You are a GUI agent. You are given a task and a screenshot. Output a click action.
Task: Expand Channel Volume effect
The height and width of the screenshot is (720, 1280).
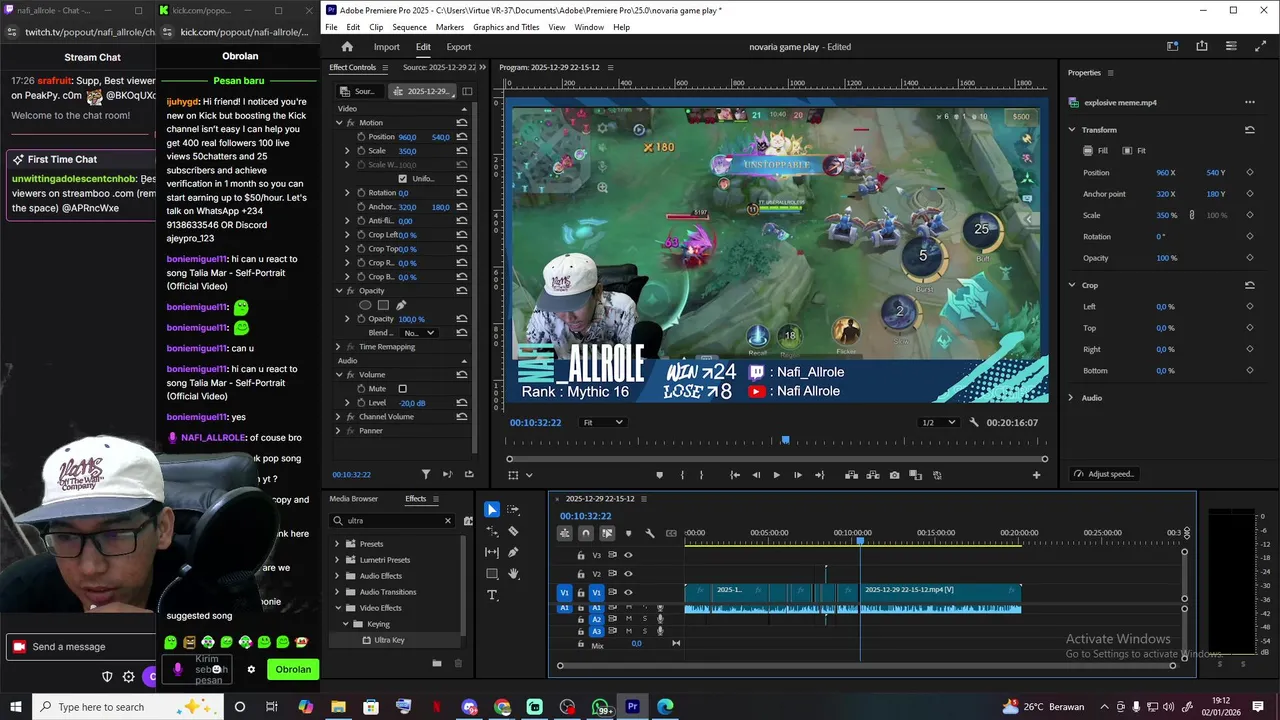[x=339, y=417]
